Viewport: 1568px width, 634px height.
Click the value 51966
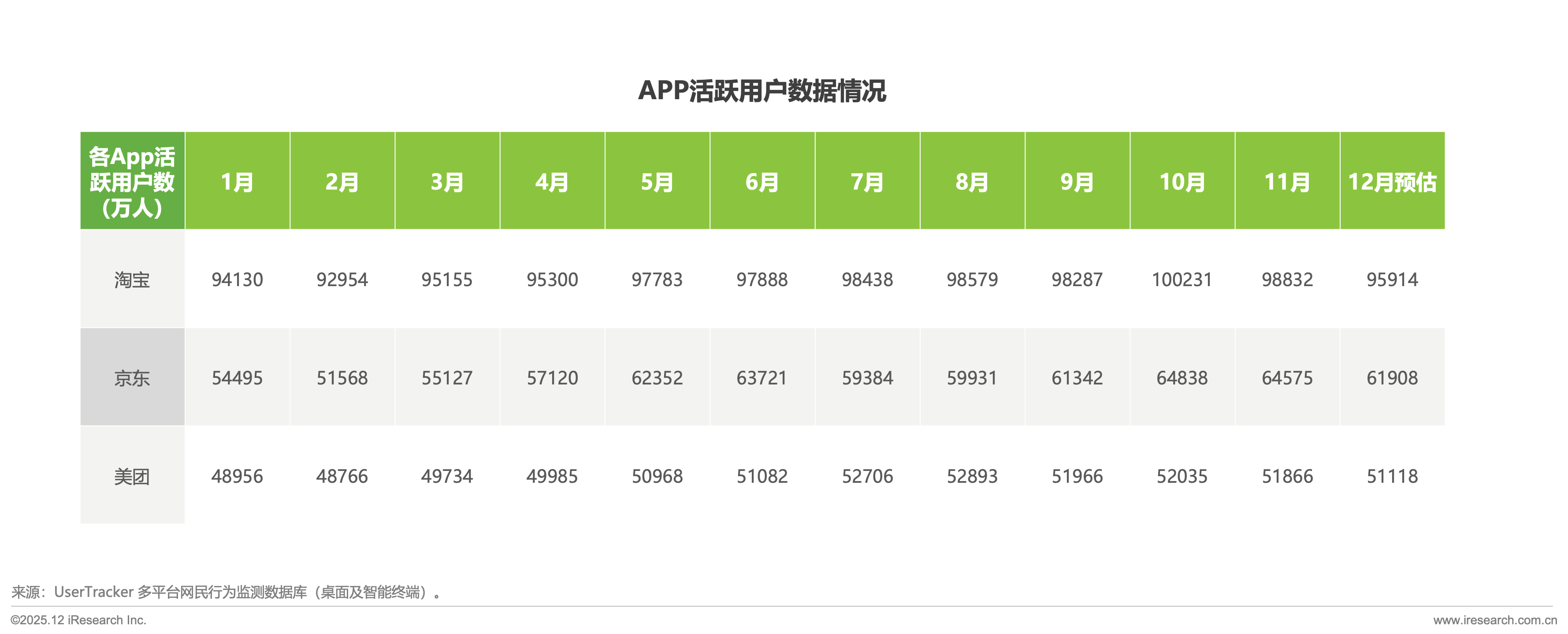pyautogui.click(x=1078, y=476)
